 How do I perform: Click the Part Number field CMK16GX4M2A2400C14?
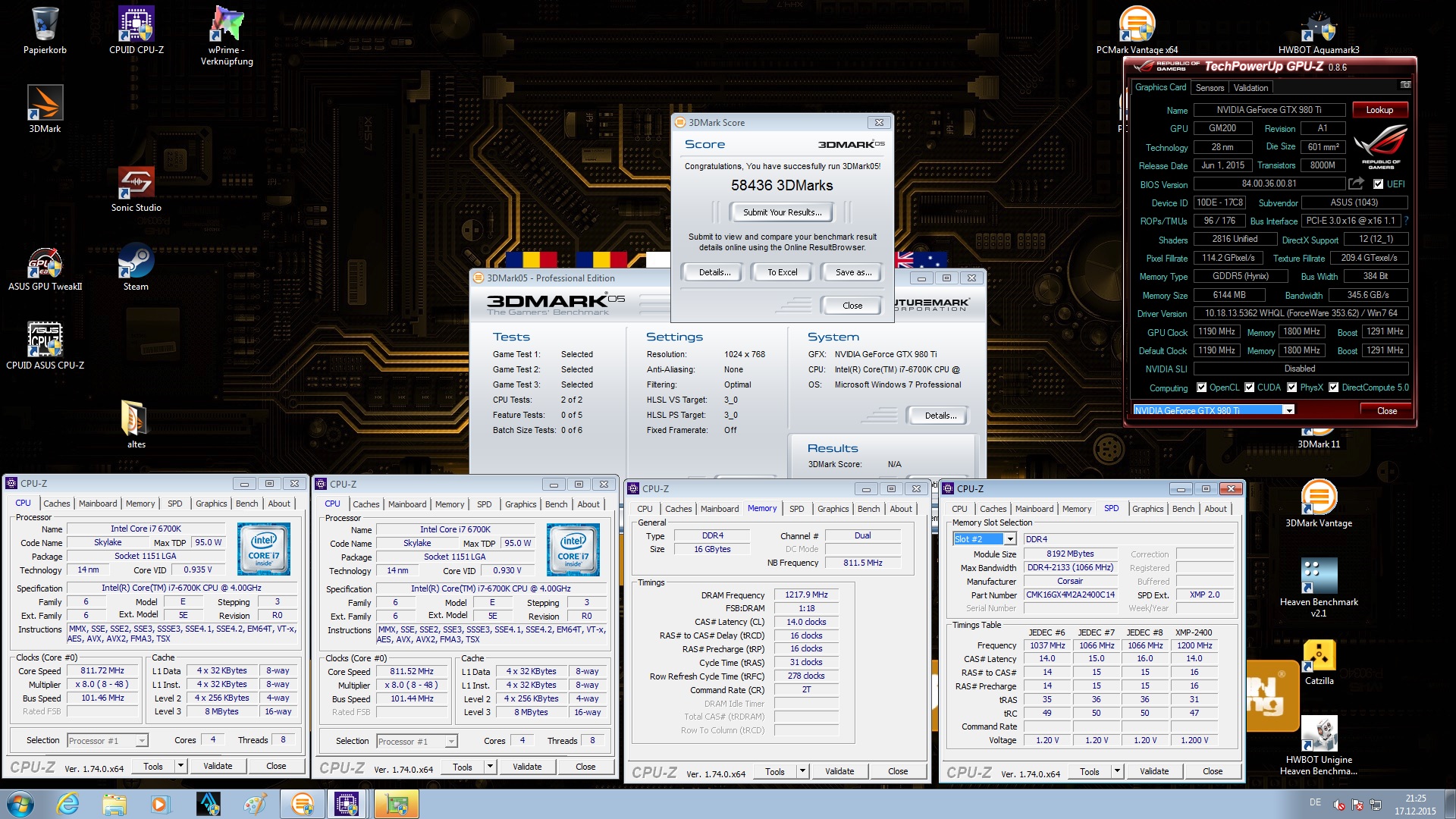[x=1070, y=595]
